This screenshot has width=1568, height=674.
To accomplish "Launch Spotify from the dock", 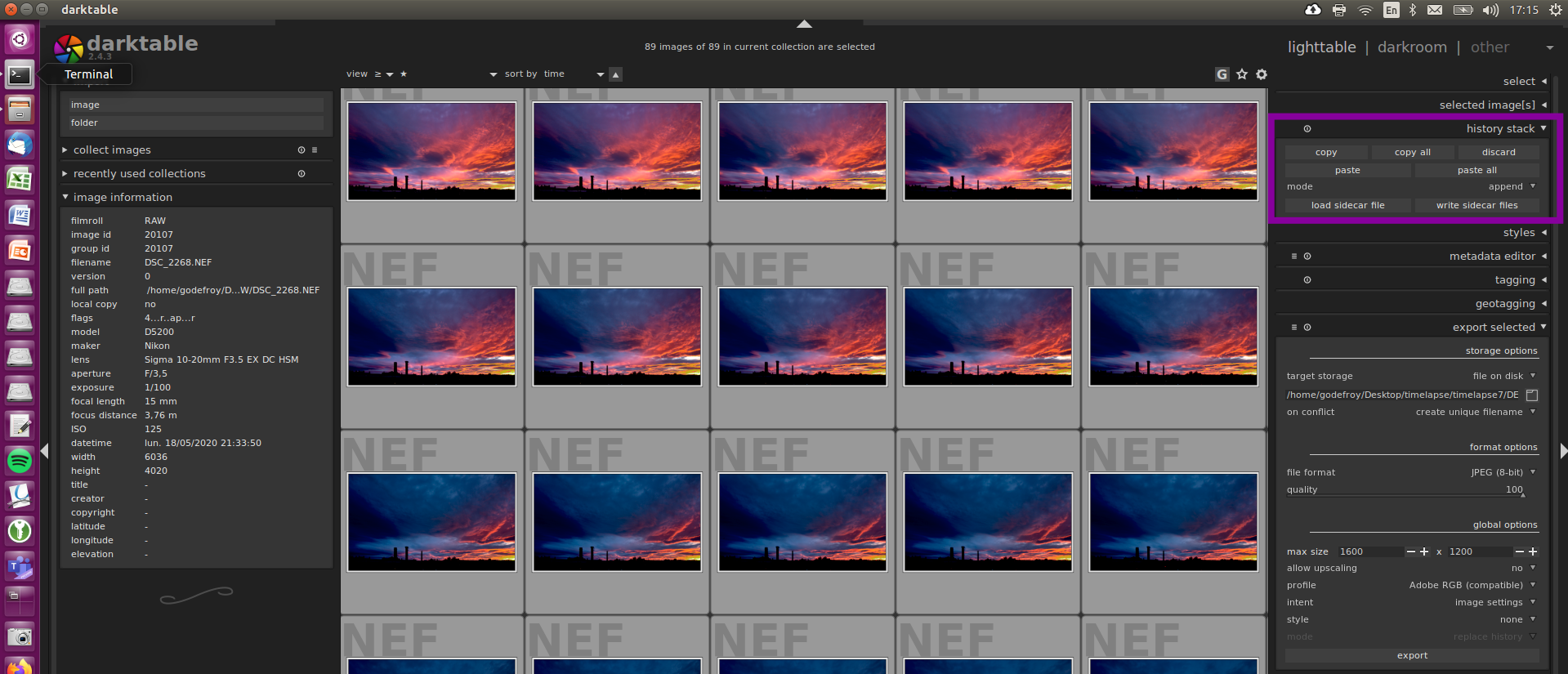I will click(20, 461).
